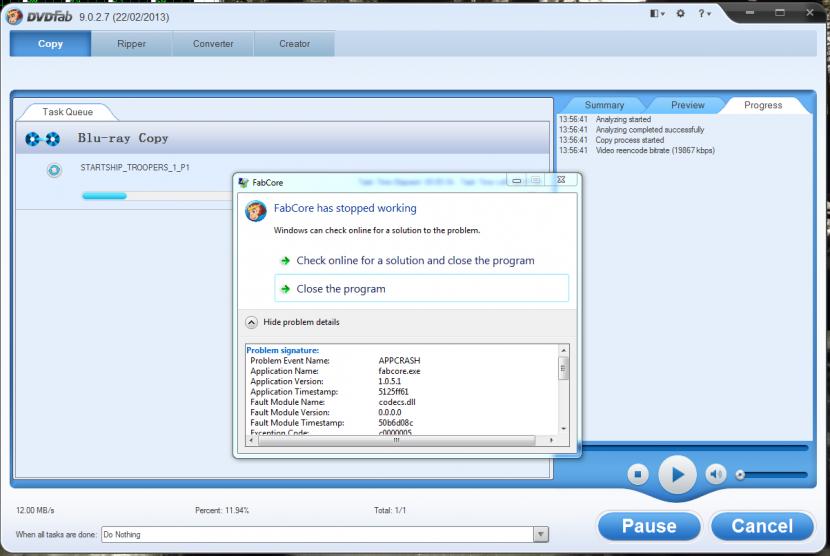Viewport: 830px width, 556px height.
Task: Close the FabCore crash dialog
Action: (x=561, y=180)
